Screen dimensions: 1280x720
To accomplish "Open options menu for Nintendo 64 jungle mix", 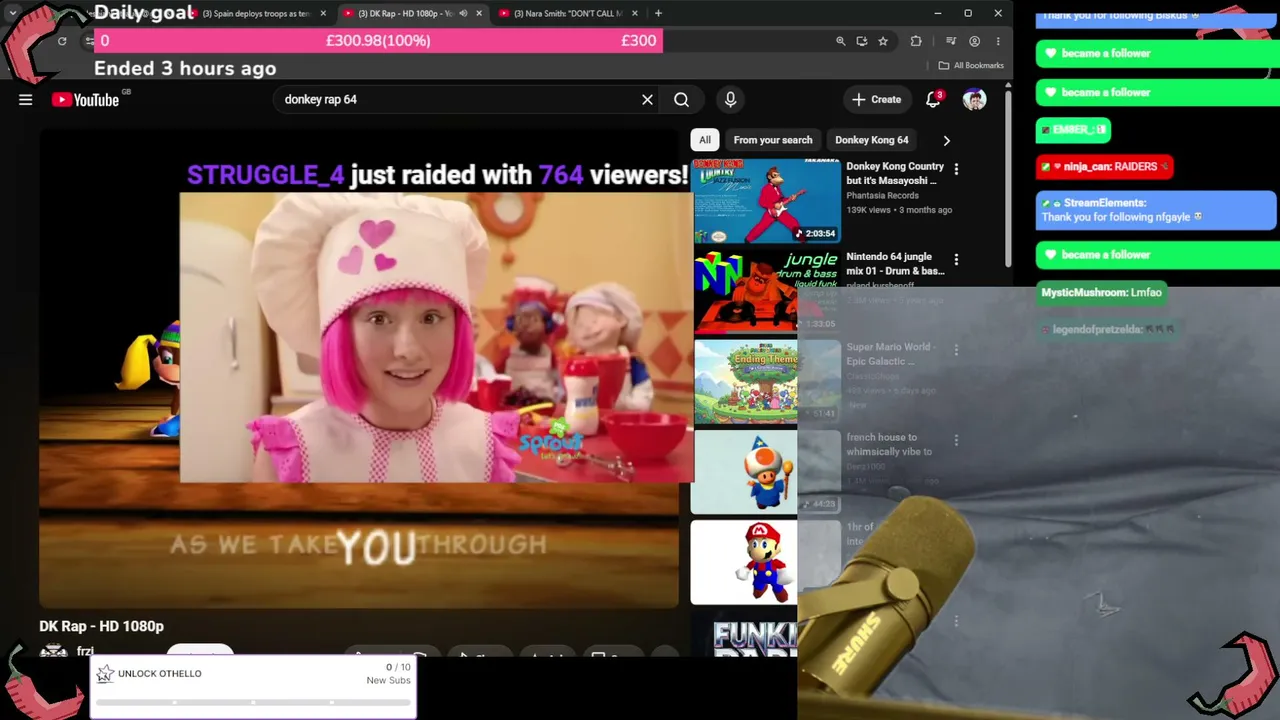I will 956,260.
